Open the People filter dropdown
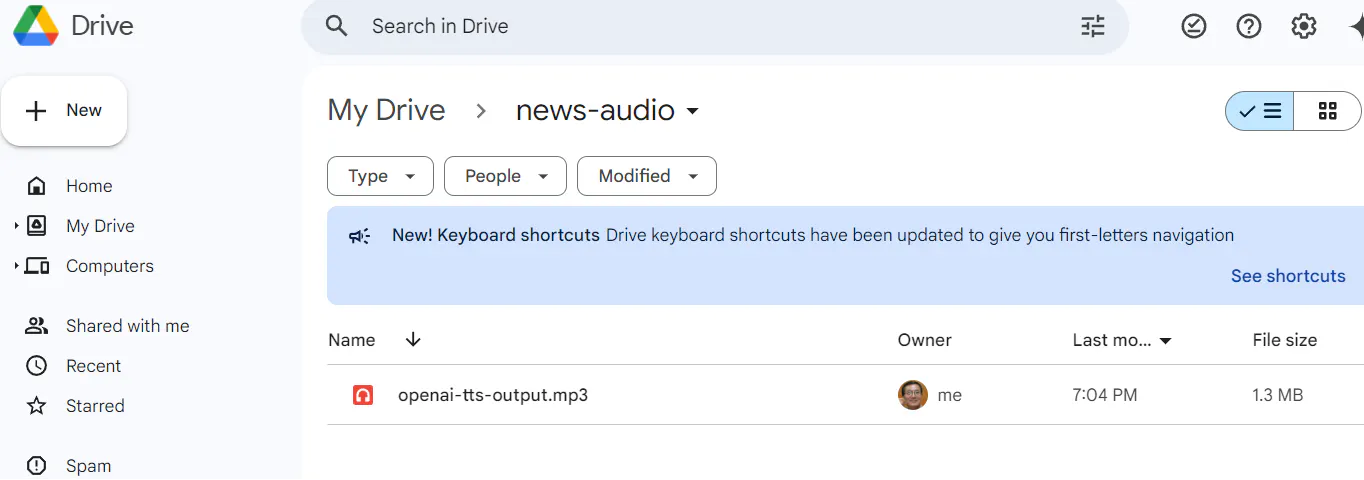The image size is (1364, 480). (x=505, y=176)
